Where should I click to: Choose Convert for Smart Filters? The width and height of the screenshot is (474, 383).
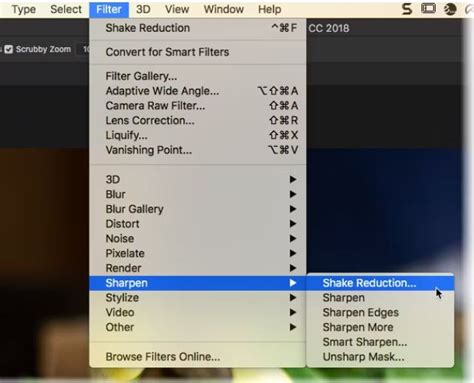pyautogui.click(x=198, y=52)
